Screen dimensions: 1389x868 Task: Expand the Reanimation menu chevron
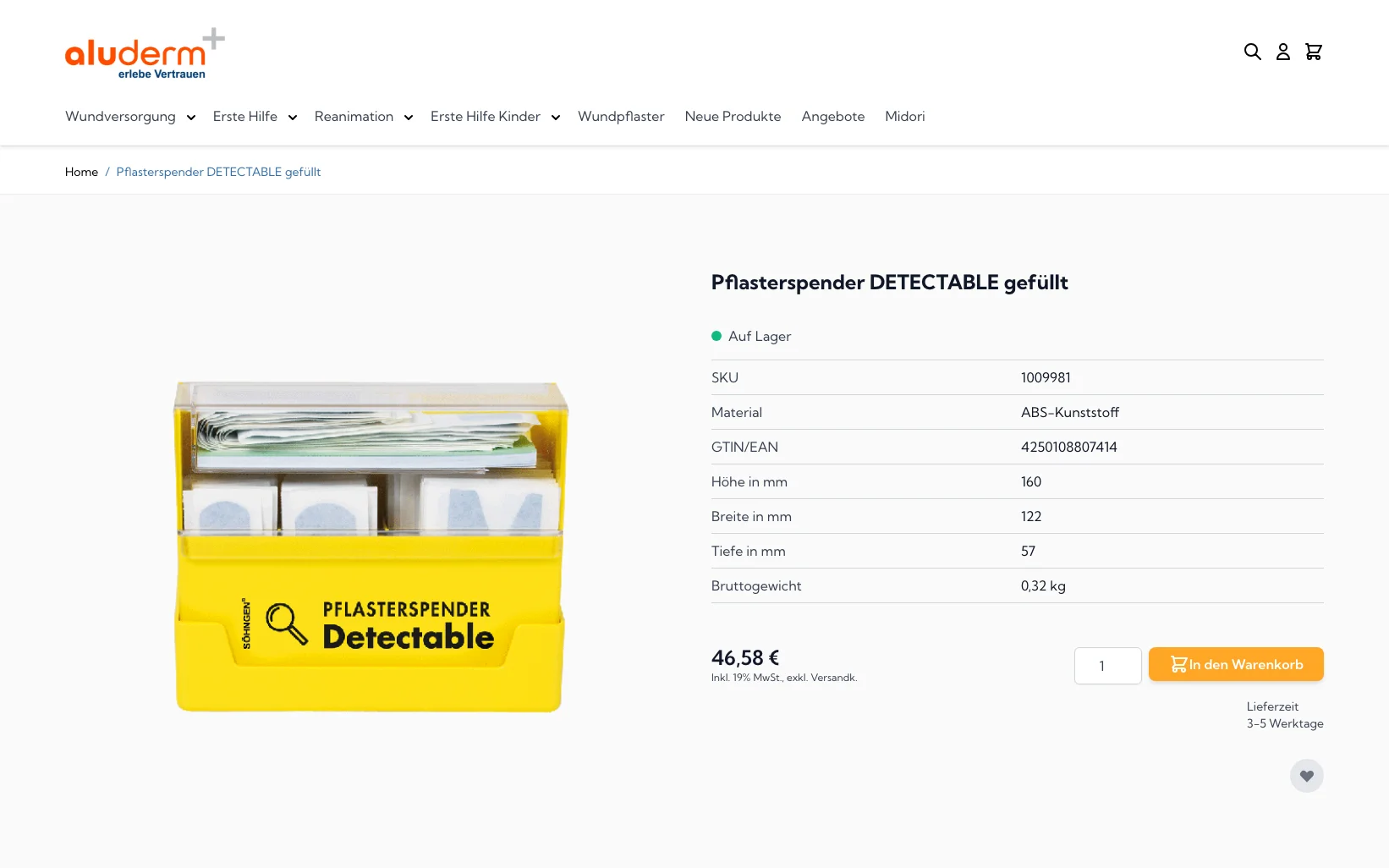tap(409, 118)
